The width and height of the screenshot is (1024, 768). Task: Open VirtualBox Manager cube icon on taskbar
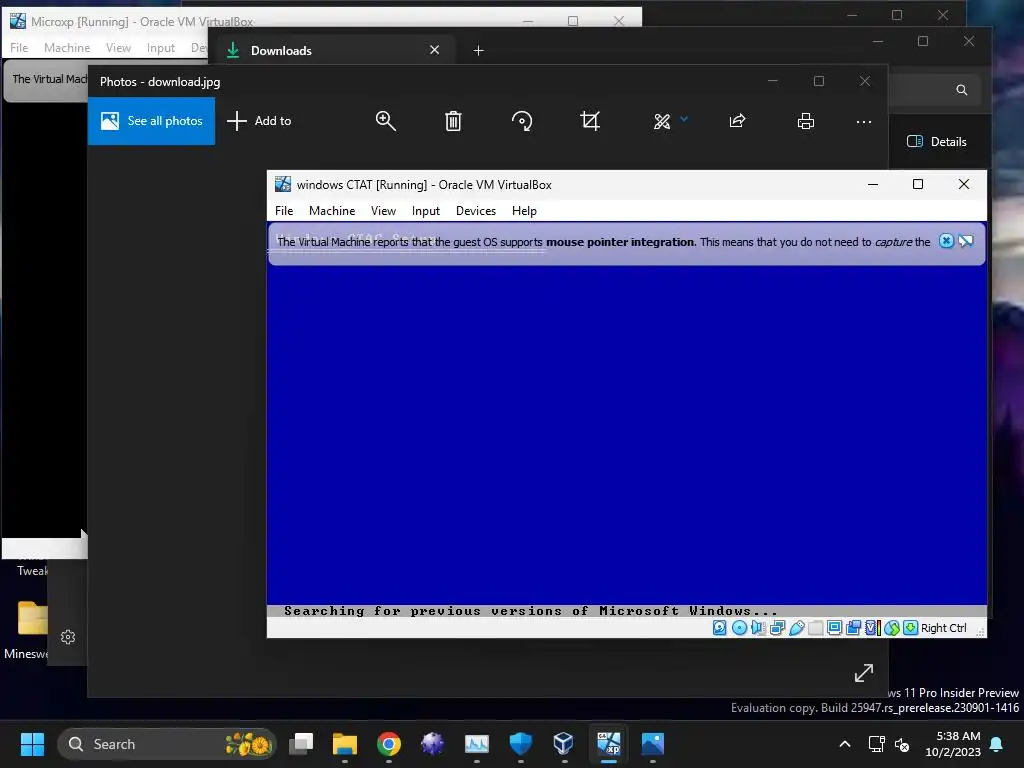564,744
